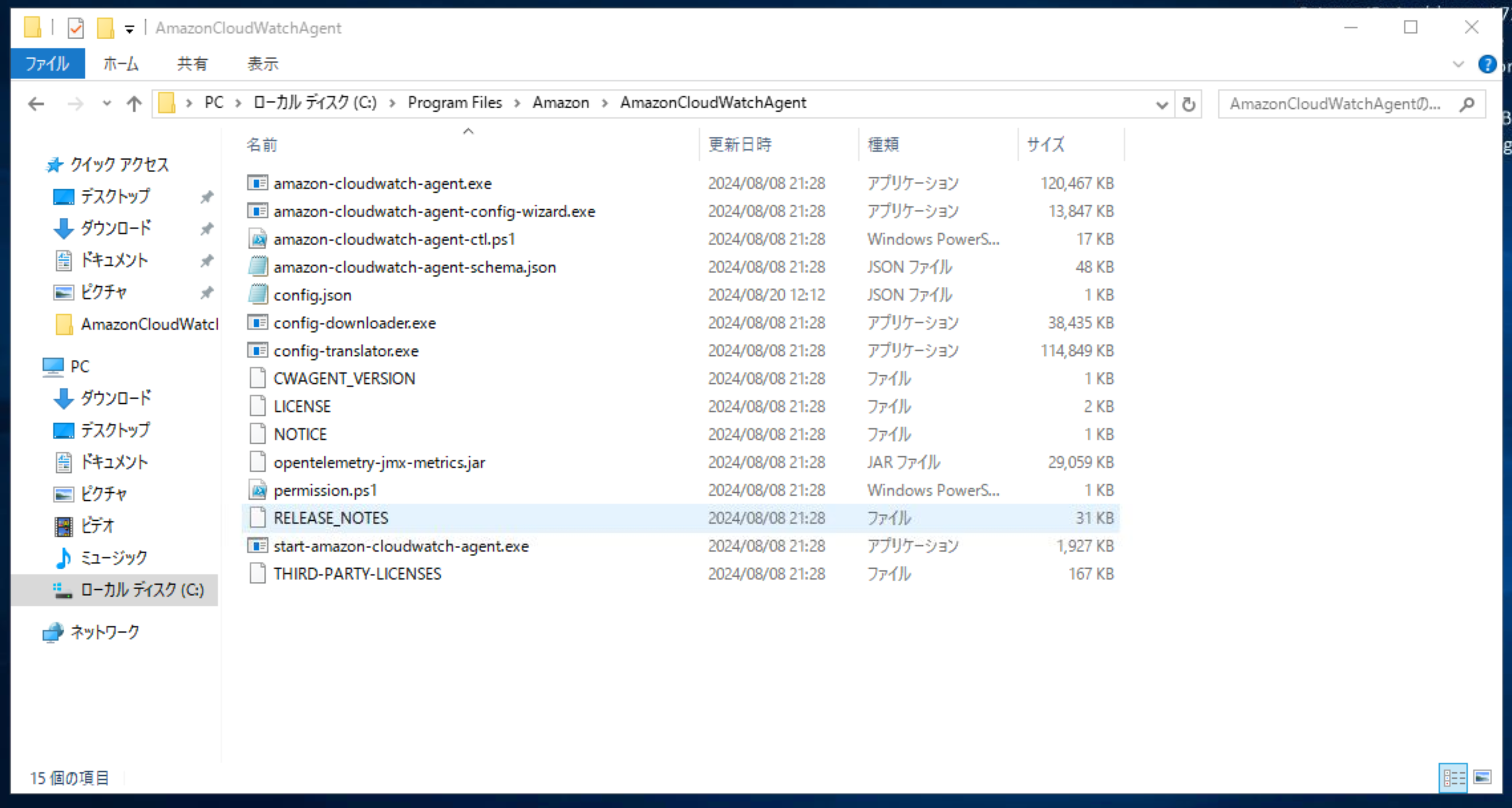
Task: Customize Quick Access Toolbar dropdown
Action: click(x=129, y=28)
